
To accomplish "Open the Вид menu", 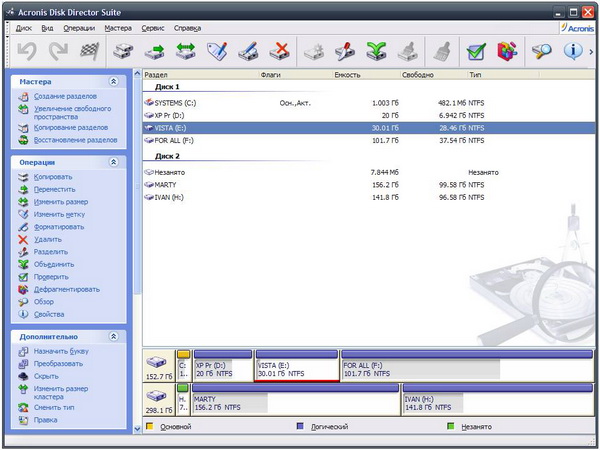I will [47, 28].
